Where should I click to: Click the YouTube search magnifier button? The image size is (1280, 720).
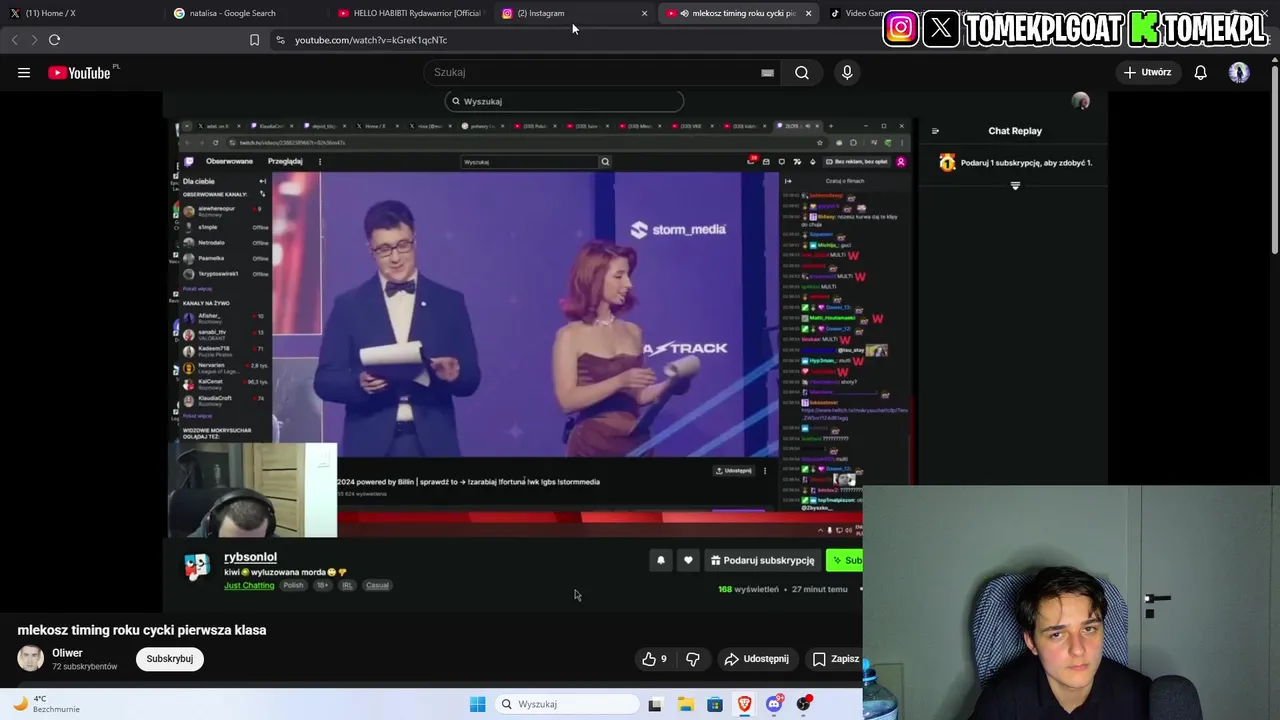coord(802,72)
